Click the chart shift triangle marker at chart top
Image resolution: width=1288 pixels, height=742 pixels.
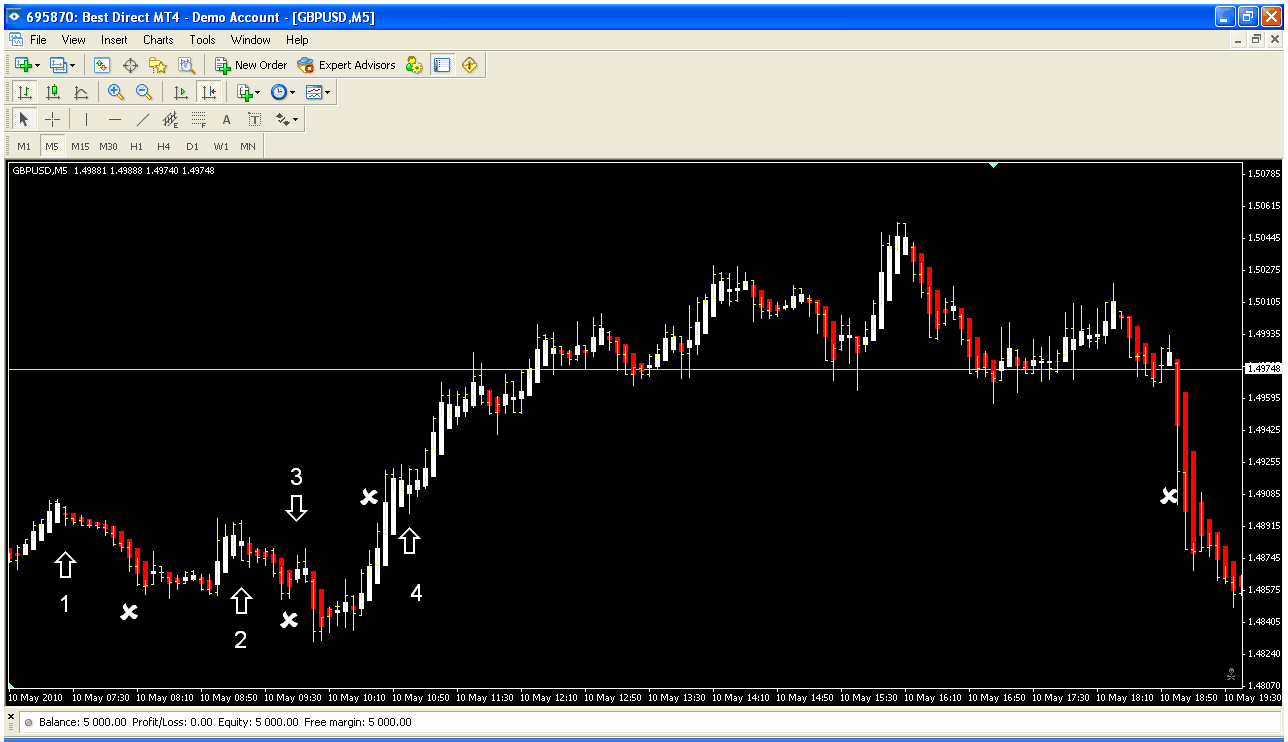click(993, 165)
